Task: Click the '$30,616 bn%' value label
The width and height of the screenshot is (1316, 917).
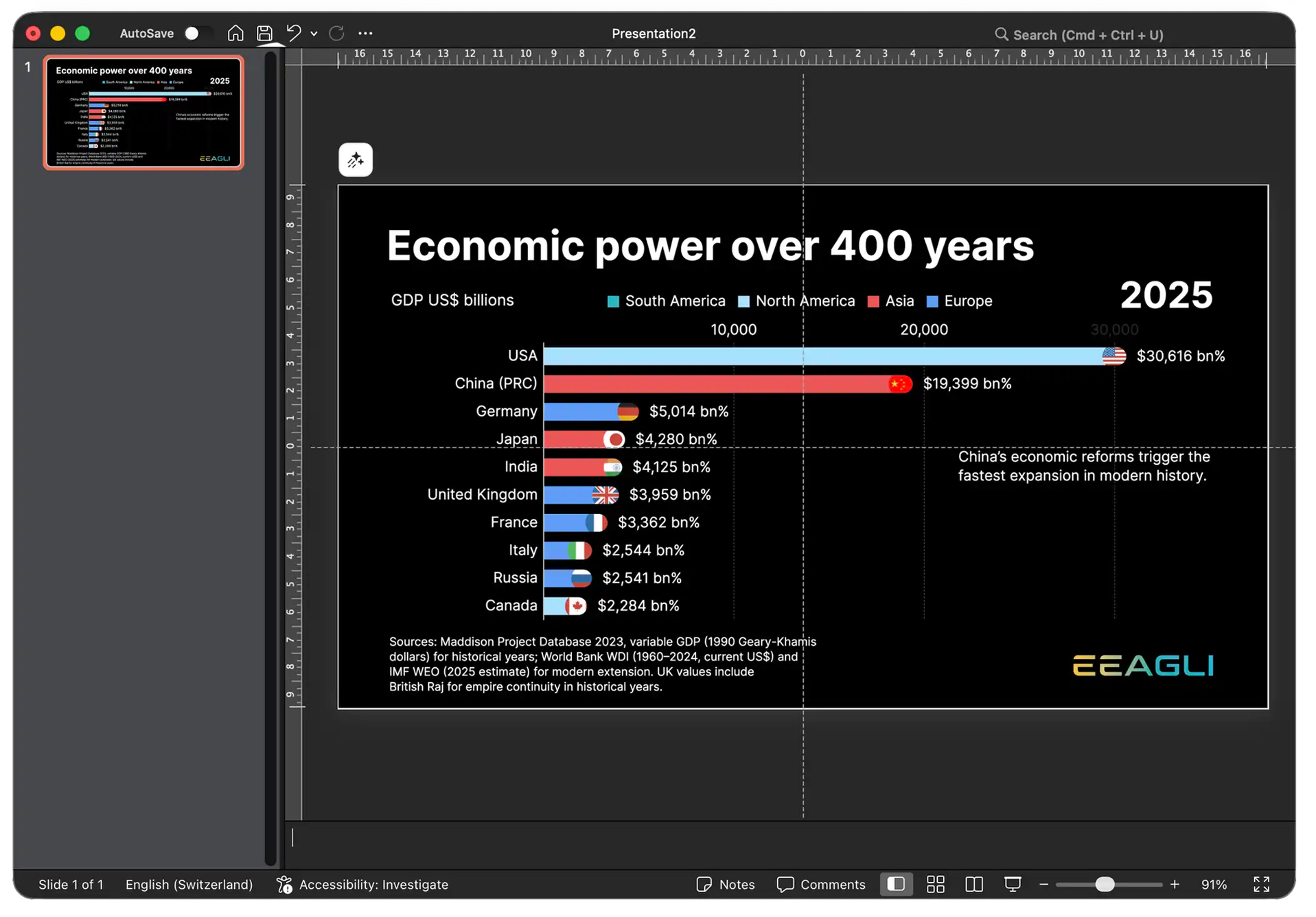Action: 1181,356
